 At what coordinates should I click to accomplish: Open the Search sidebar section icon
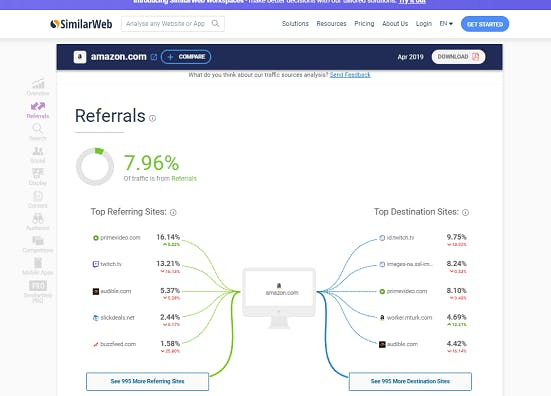38,129
